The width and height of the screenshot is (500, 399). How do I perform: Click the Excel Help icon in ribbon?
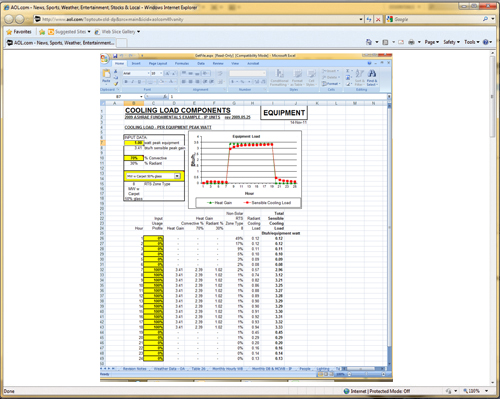point(369,63)
